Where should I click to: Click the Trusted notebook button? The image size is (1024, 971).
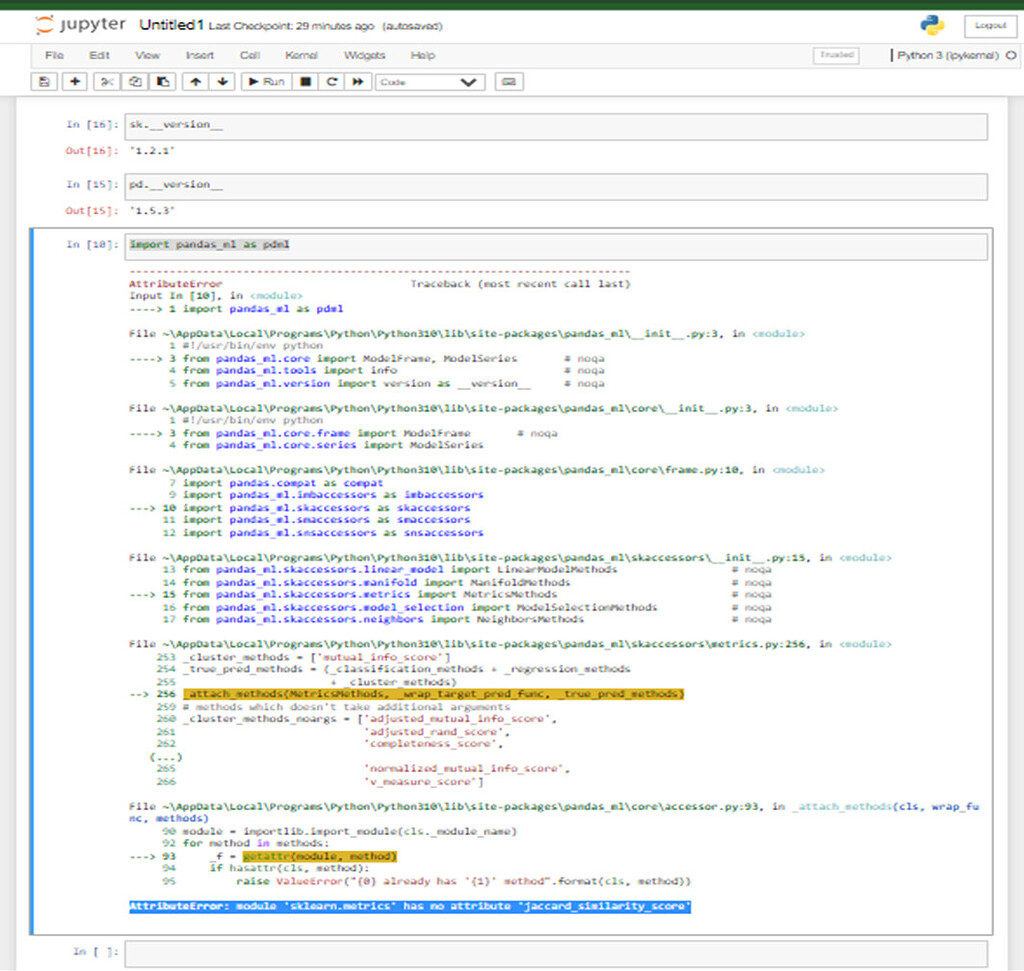[x=836, y=55]
